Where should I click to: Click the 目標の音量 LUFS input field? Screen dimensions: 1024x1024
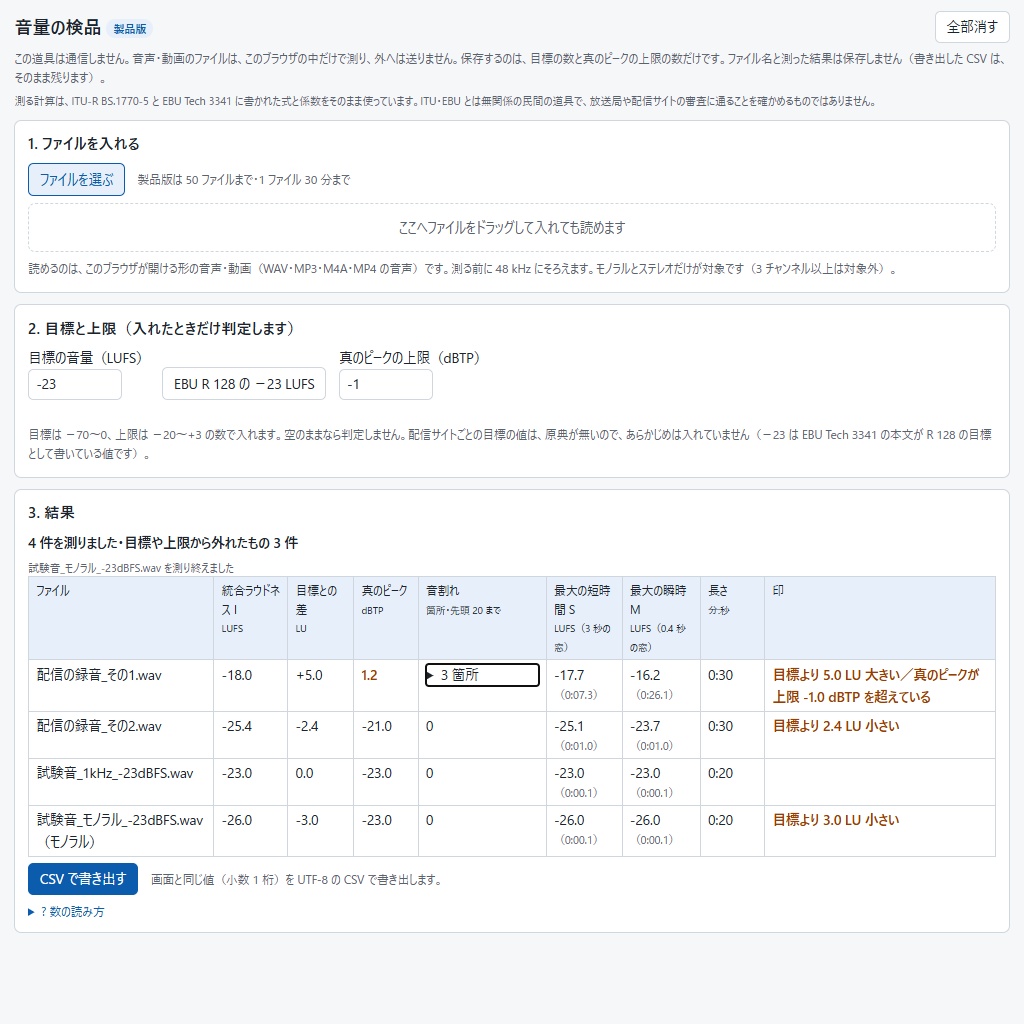(74, 384)
